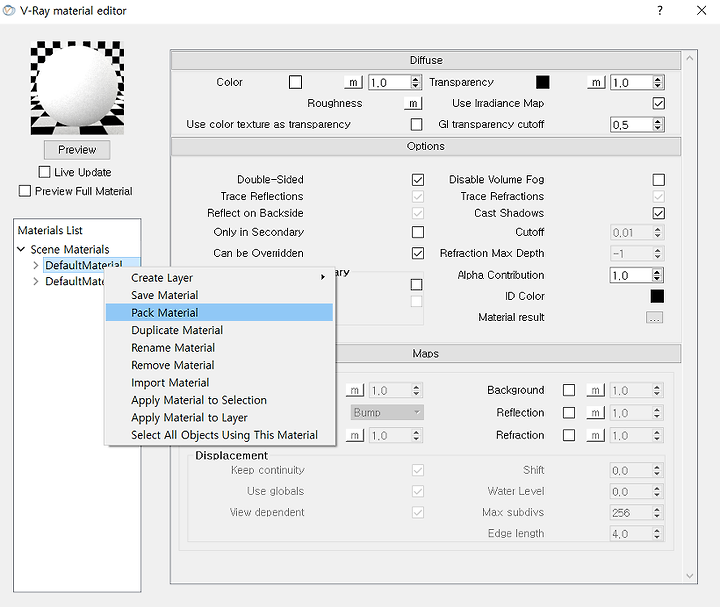
Task: Expand the second DefaultMaterial tree node
Action: pyautogui.click(x=36, y=281)
